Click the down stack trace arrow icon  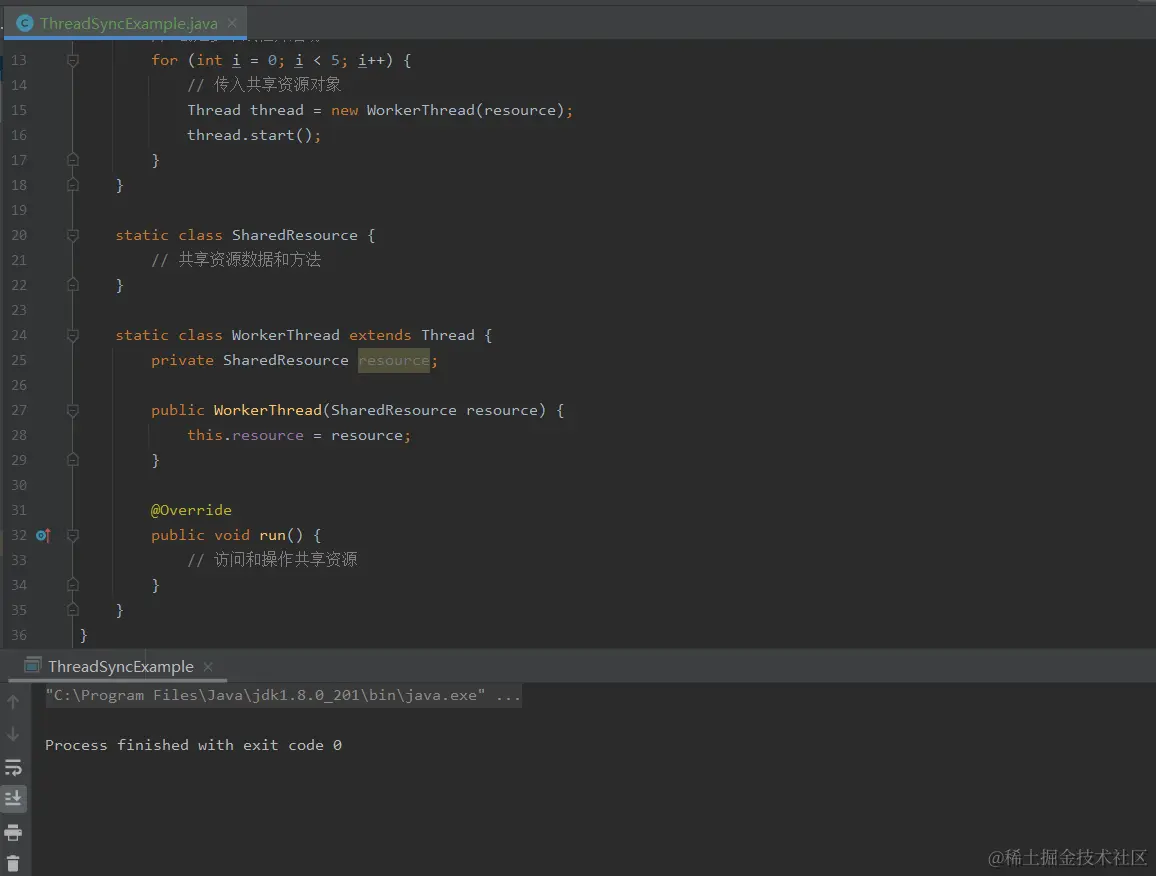tap(13, 734)
